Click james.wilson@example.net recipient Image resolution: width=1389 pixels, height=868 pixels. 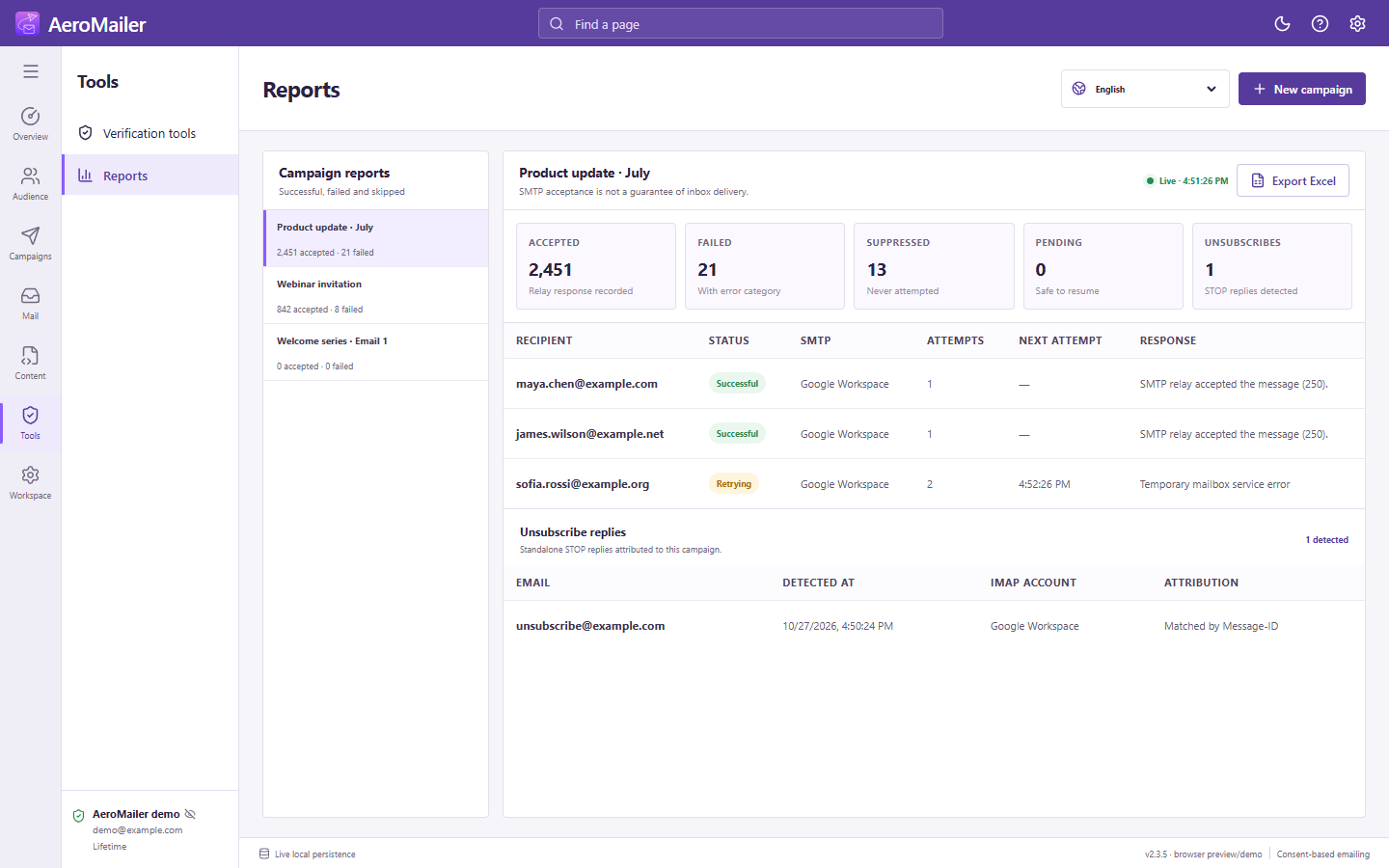tap(589, 434)
